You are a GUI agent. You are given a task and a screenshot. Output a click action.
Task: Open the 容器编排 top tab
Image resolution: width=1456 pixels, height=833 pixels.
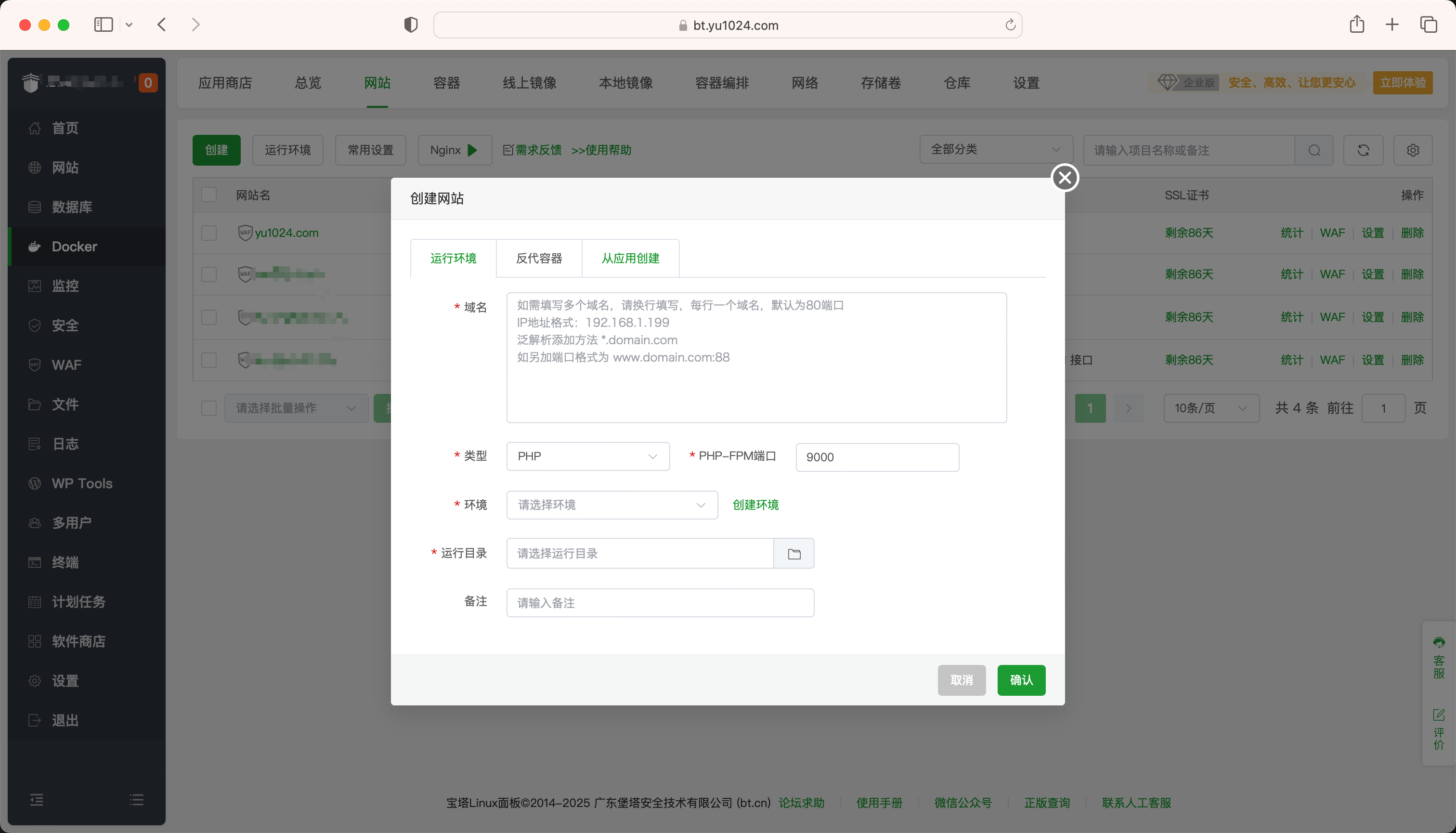[x=721, y=83]
